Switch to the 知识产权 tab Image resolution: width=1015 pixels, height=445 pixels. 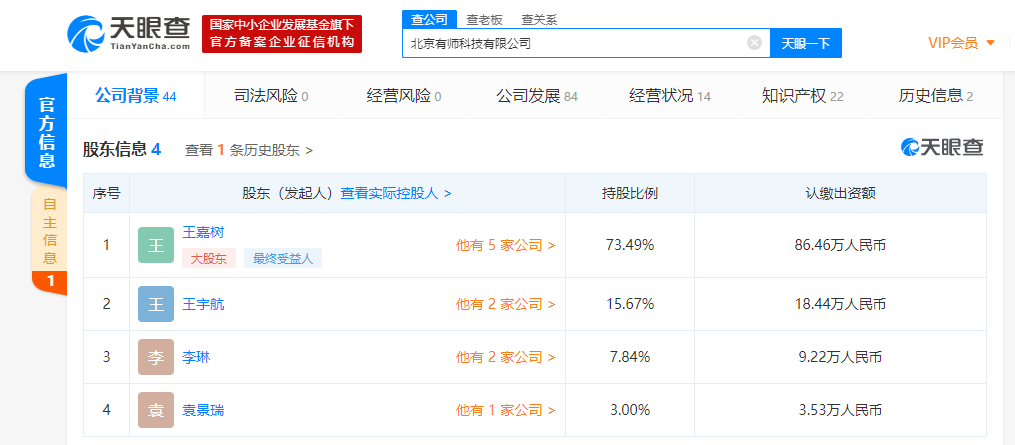(802, 96)
